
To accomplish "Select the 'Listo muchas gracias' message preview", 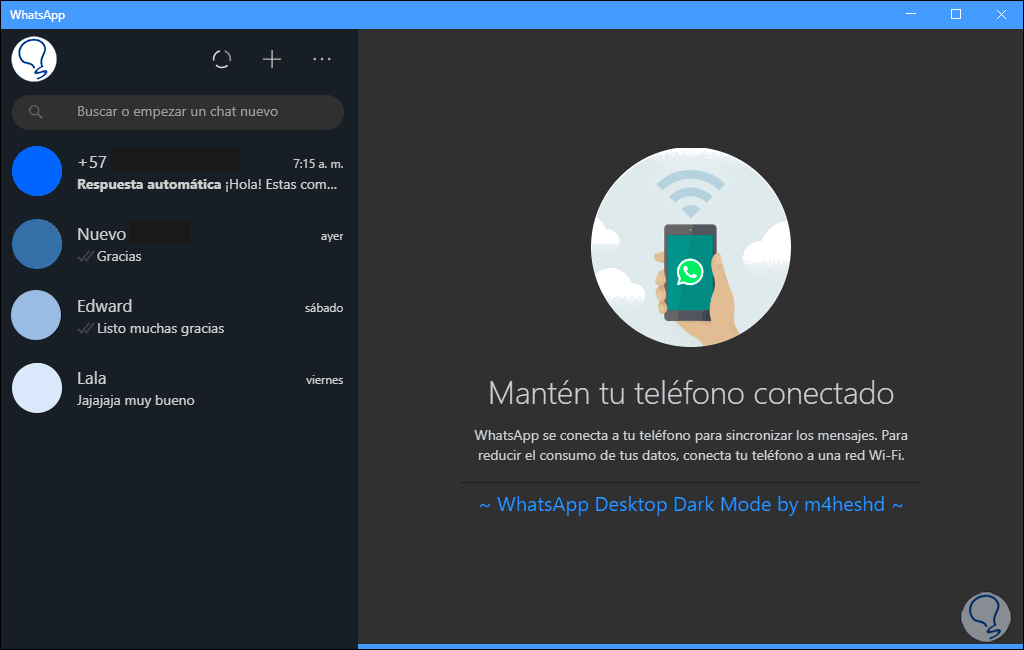I will [x=161, y=329].
